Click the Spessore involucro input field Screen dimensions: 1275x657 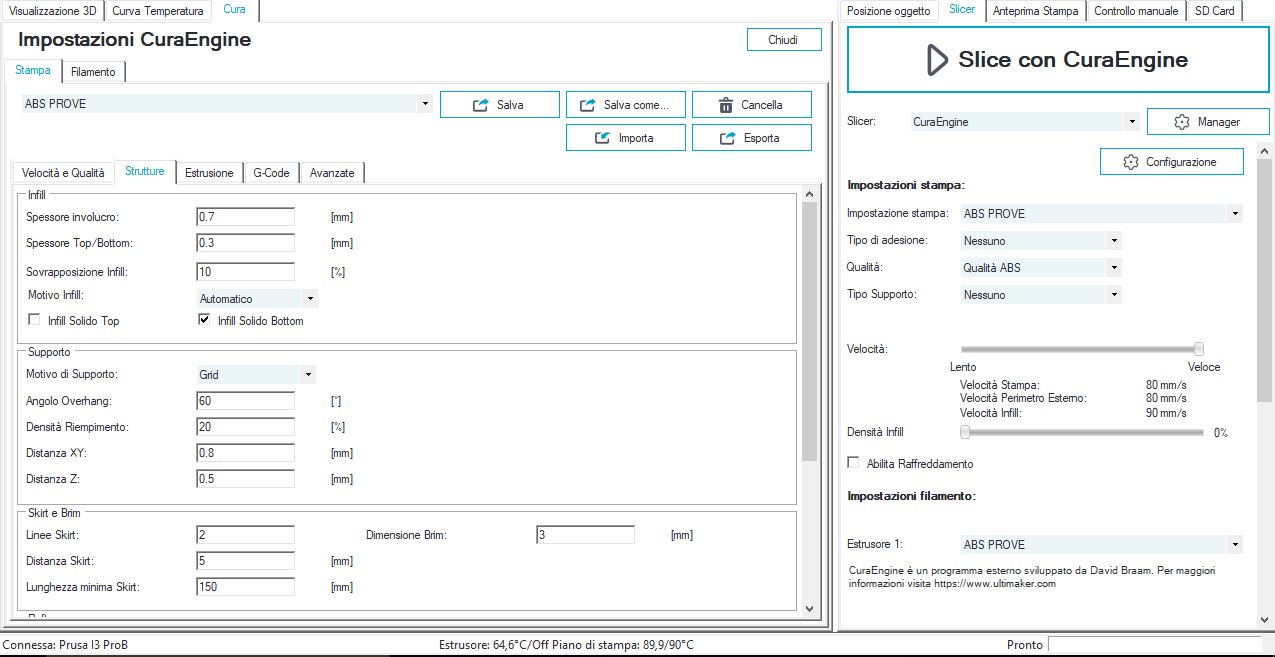pos(245,217)
